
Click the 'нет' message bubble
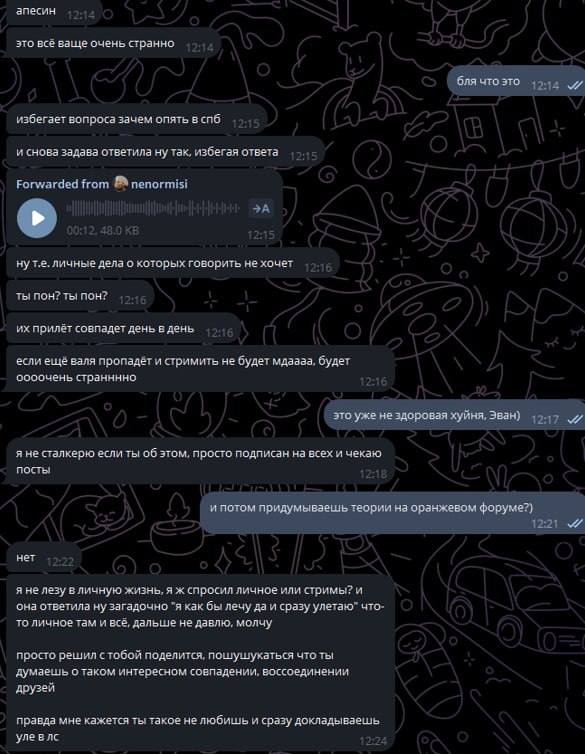44,558
